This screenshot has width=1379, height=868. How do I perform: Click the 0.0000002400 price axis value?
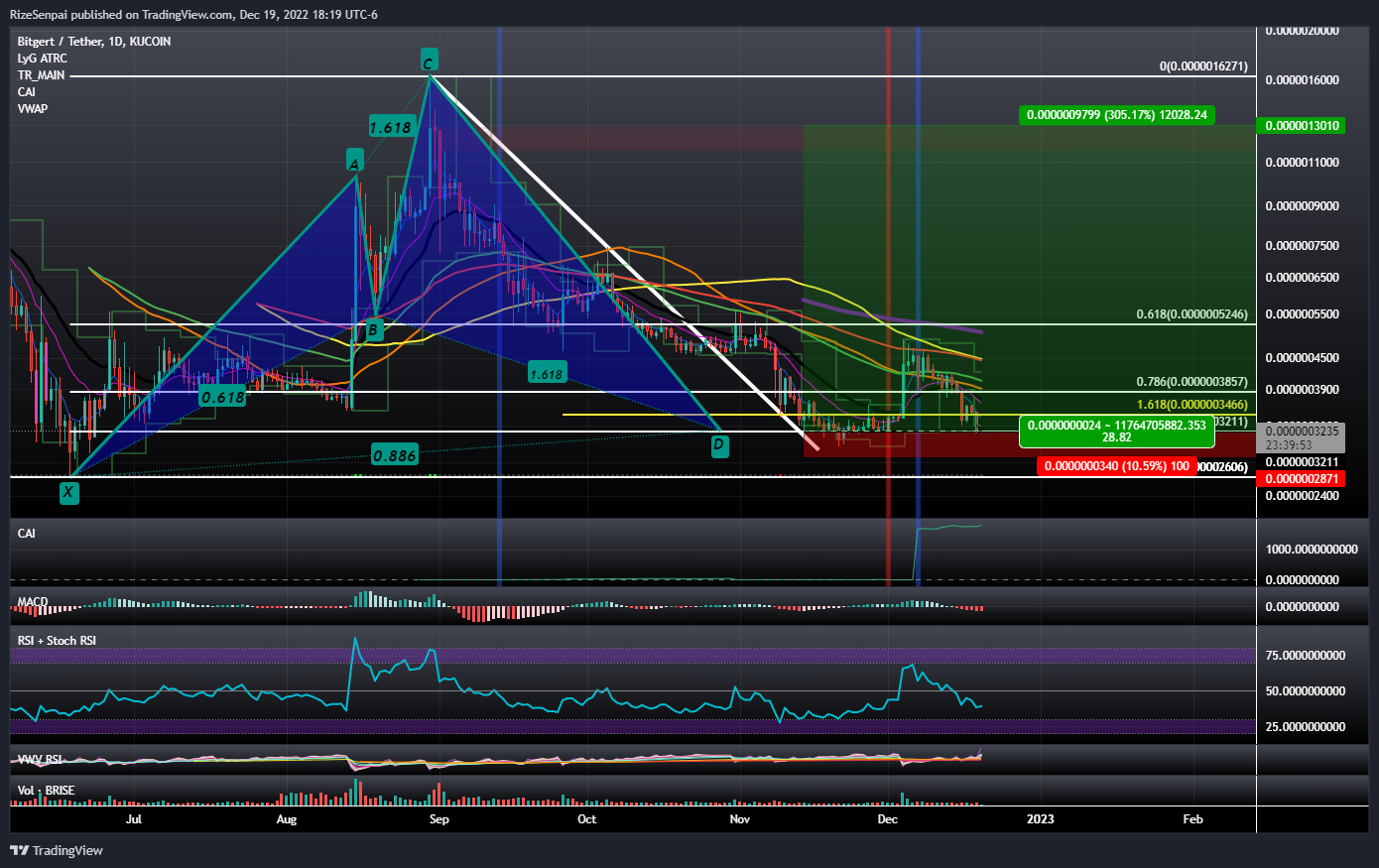coord(1302,496)
